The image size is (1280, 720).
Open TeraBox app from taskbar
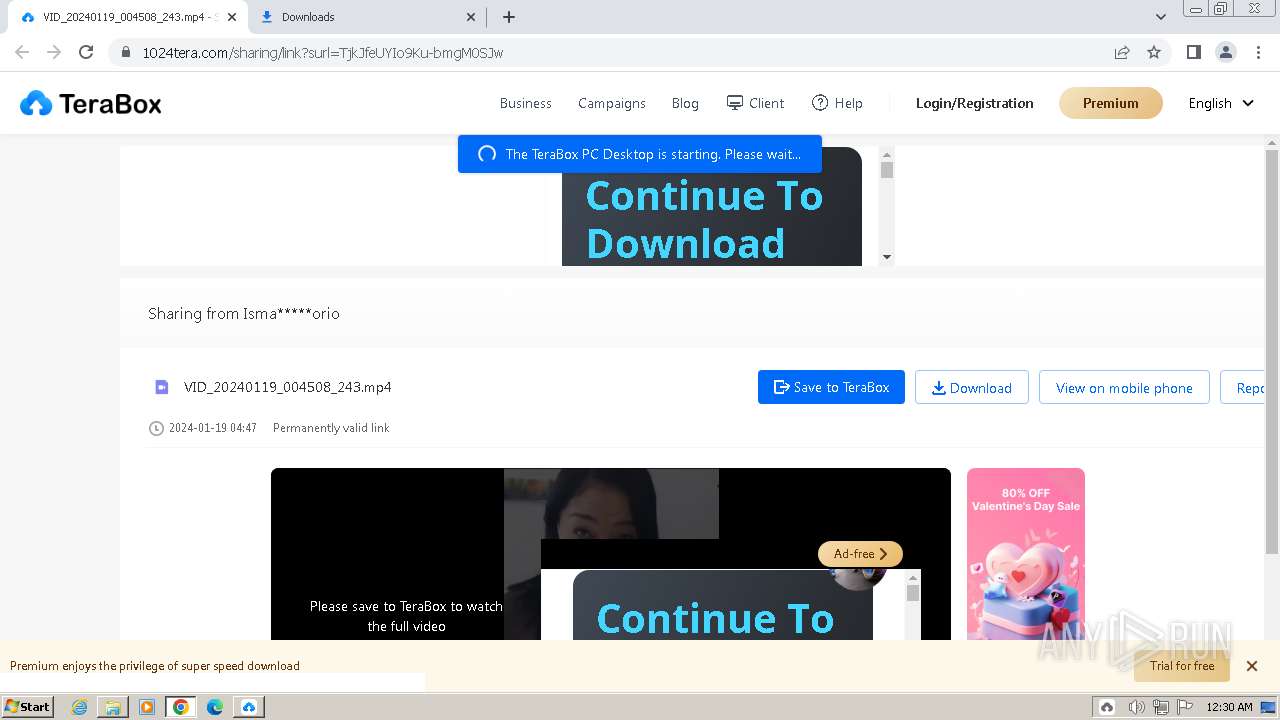(x=249, y=707)
